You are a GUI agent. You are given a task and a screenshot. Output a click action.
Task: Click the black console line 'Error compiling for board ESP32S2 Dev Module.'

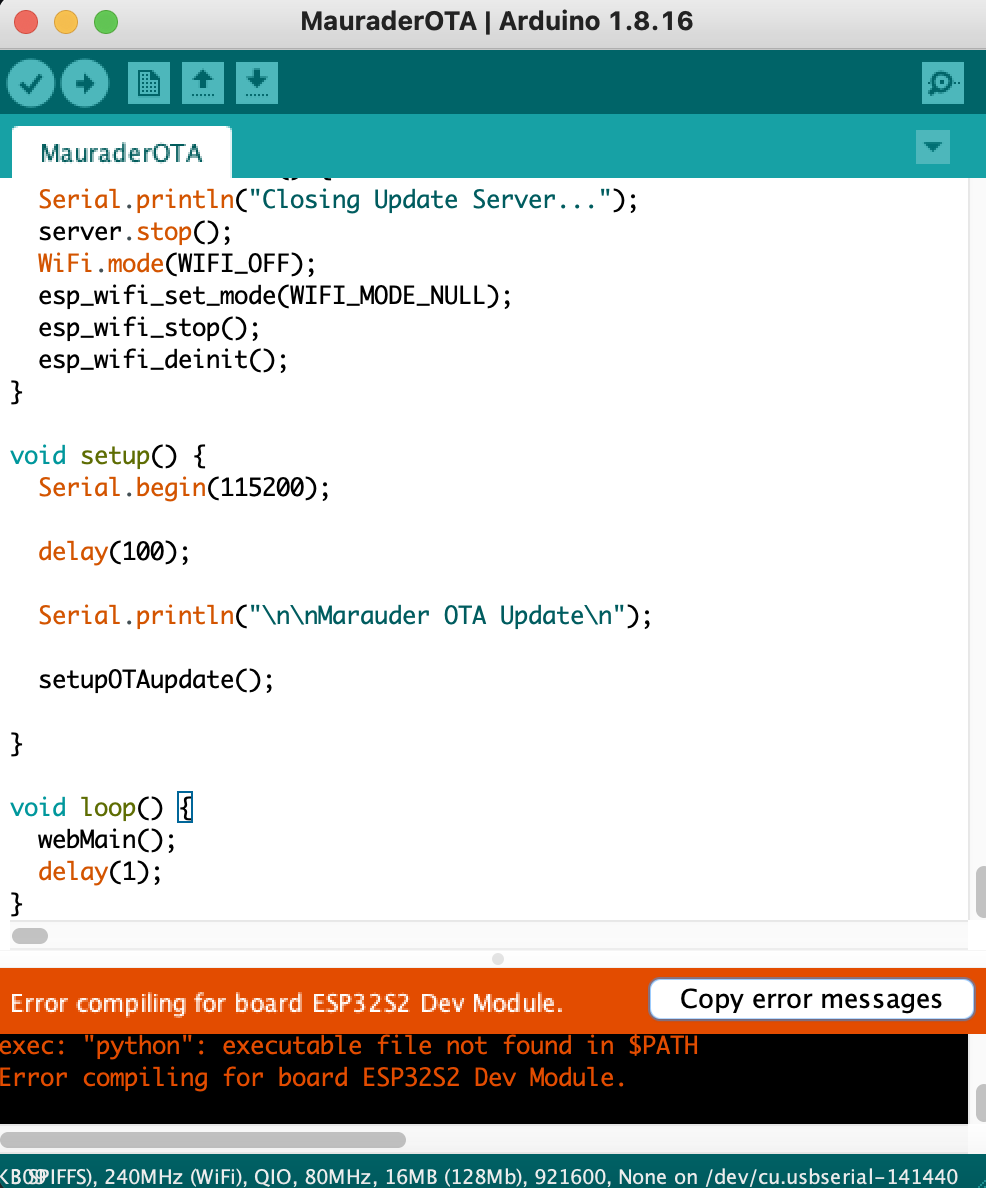pyautogui.click(x=313, y=1077)
